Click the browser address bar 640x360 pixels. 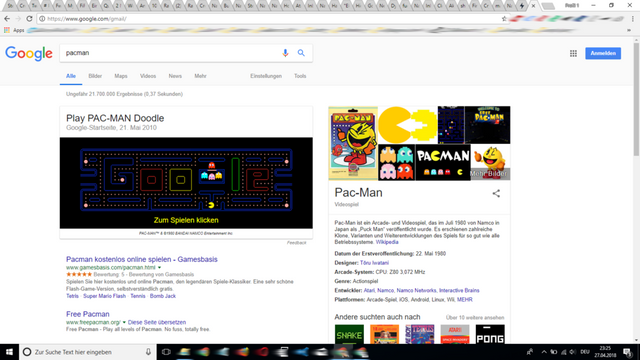tap(271, 19)
